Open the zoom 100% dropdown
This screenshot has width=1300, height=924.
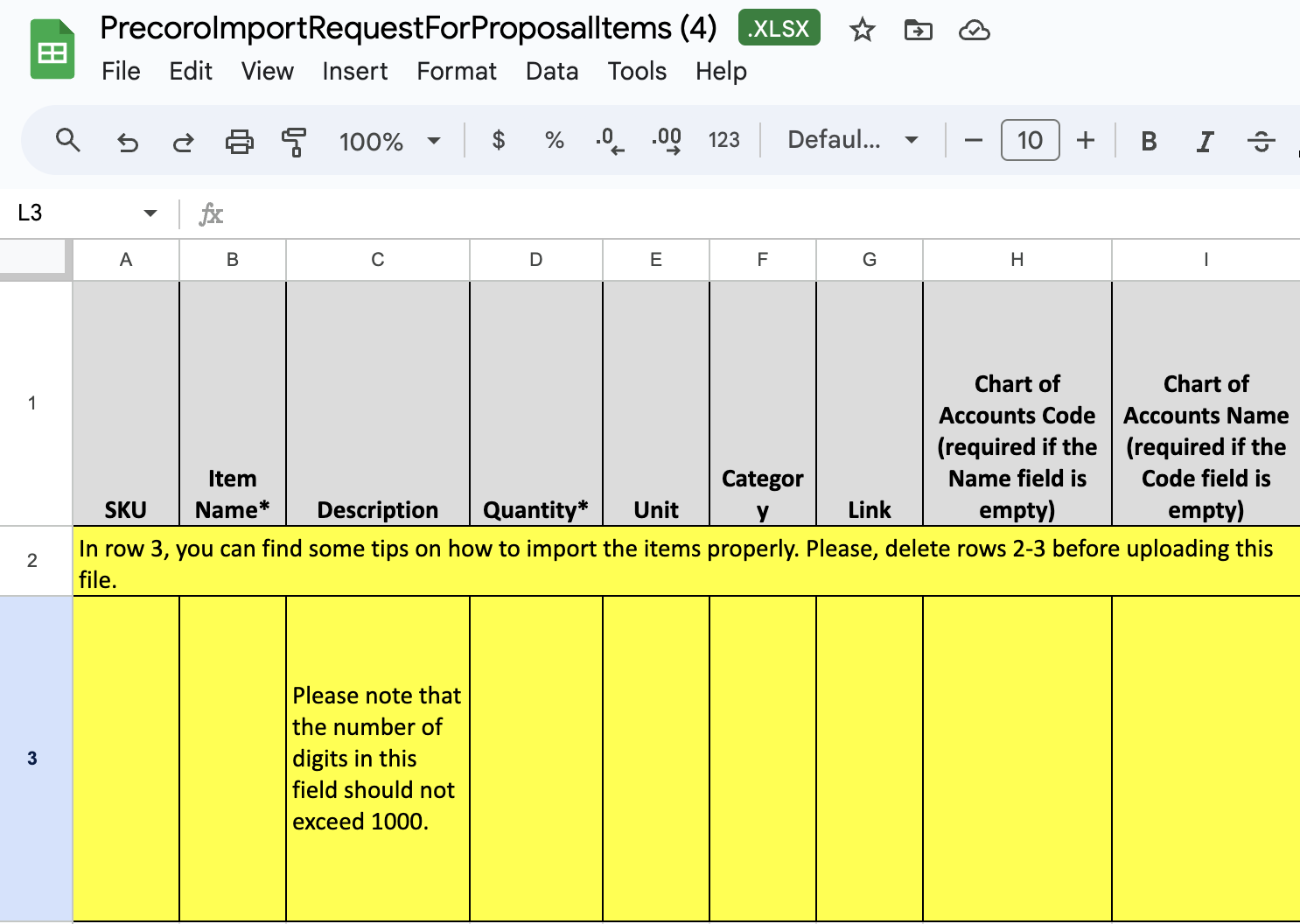click(389, 141)
